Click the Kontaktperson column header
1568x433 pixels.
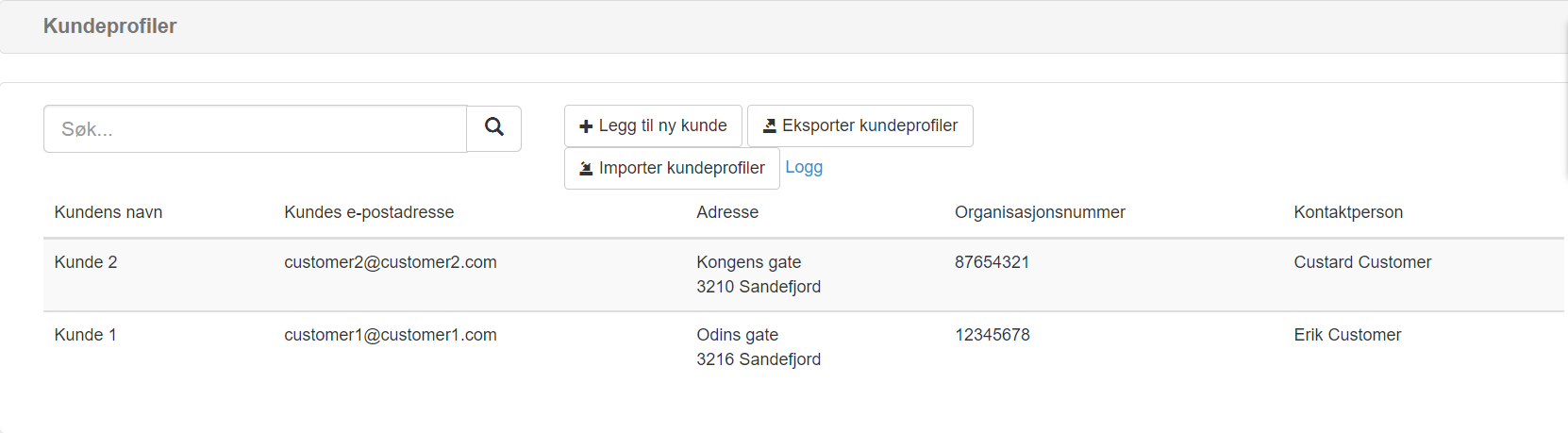pos(1348,212)
